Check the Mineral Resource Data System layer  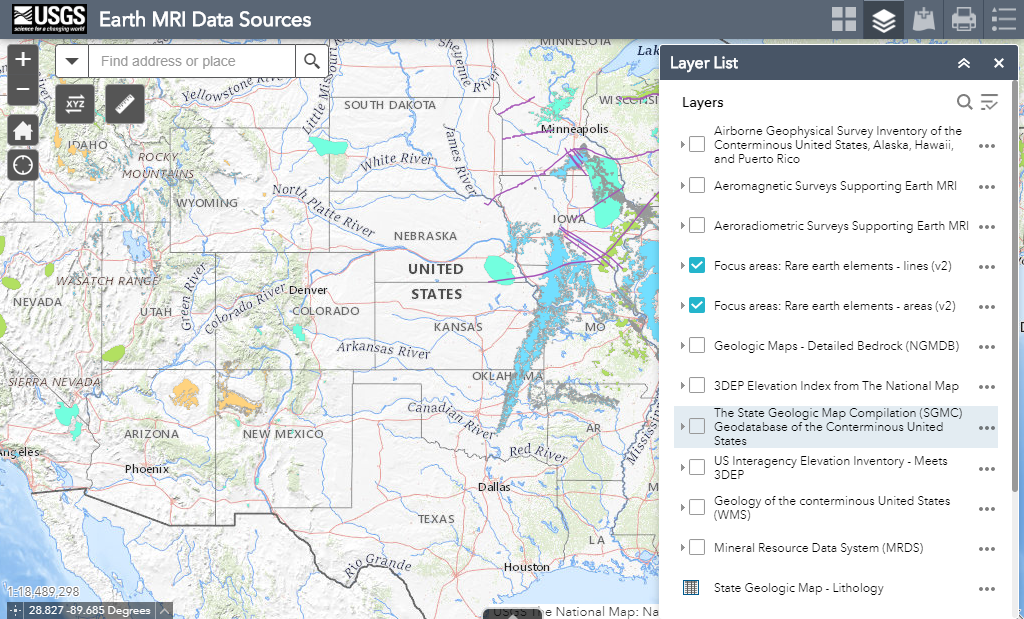pos(697,547)
